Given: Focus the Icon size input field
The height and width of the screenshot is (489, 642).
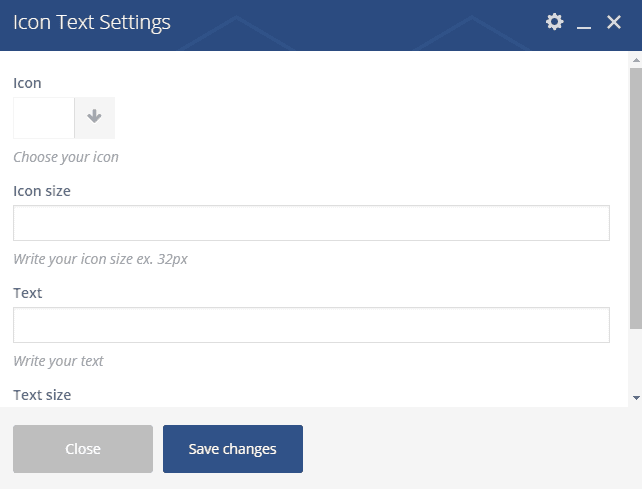Looking at the screenshot, I should [x=311, y=223].
